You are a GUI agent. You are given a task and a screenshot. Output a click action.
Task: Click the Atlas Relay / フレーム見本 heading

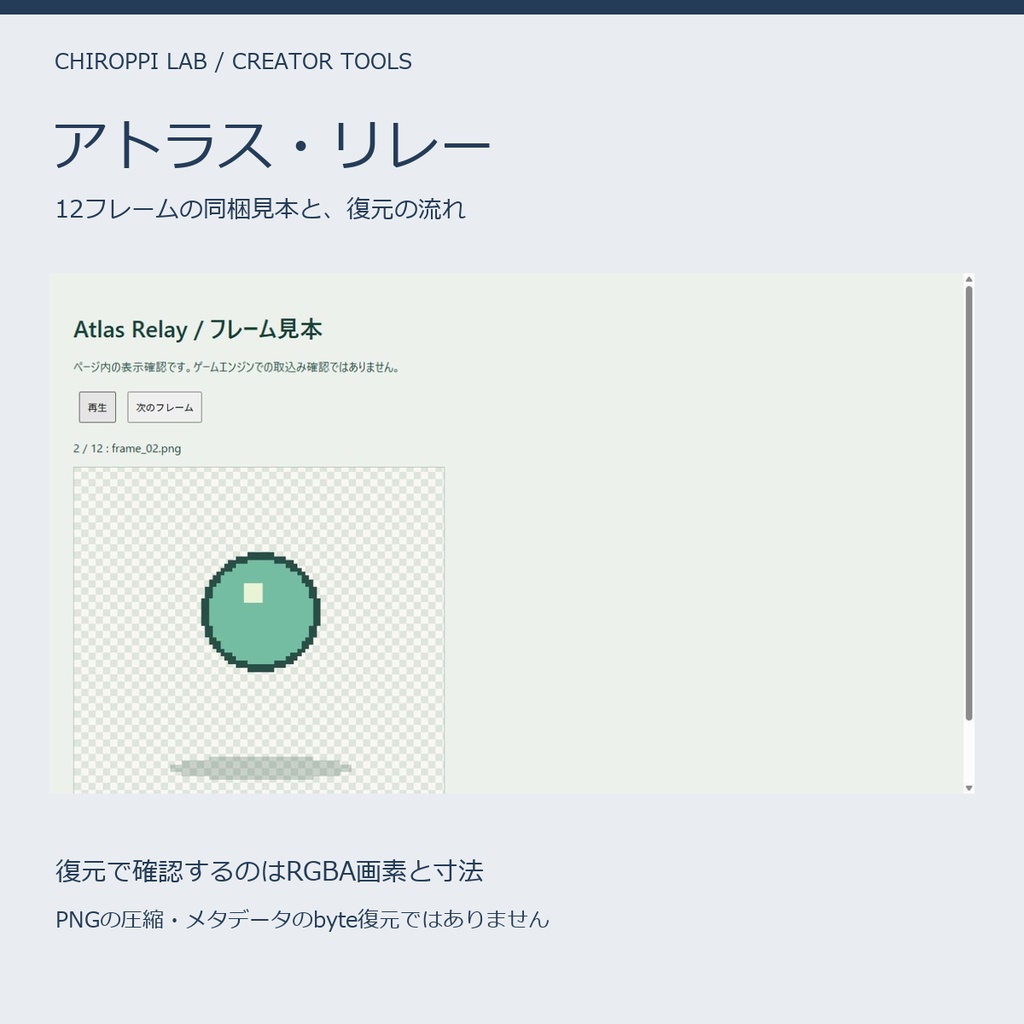[198, 329]
